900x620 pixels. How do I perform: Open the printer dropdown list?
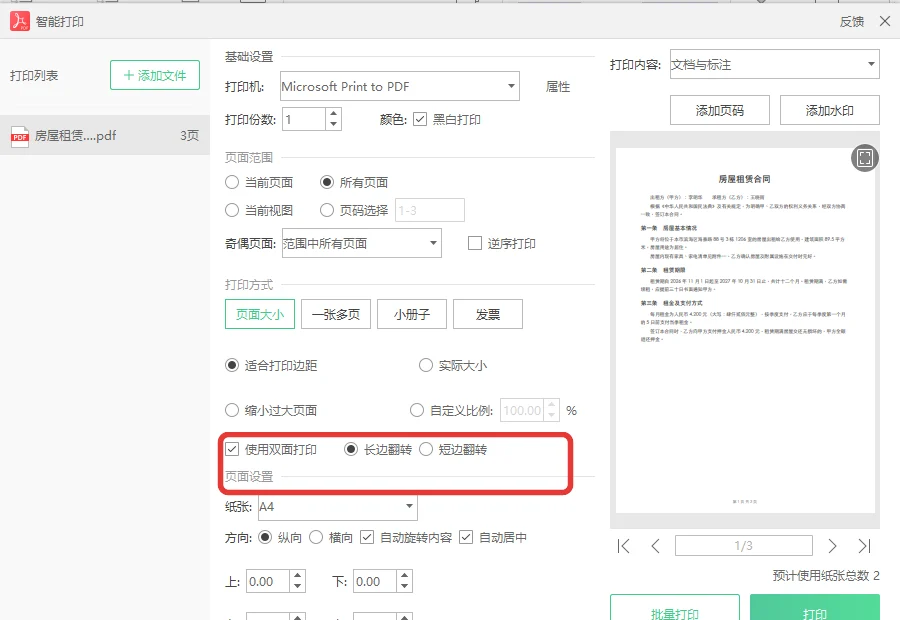[x=399, y=87]
